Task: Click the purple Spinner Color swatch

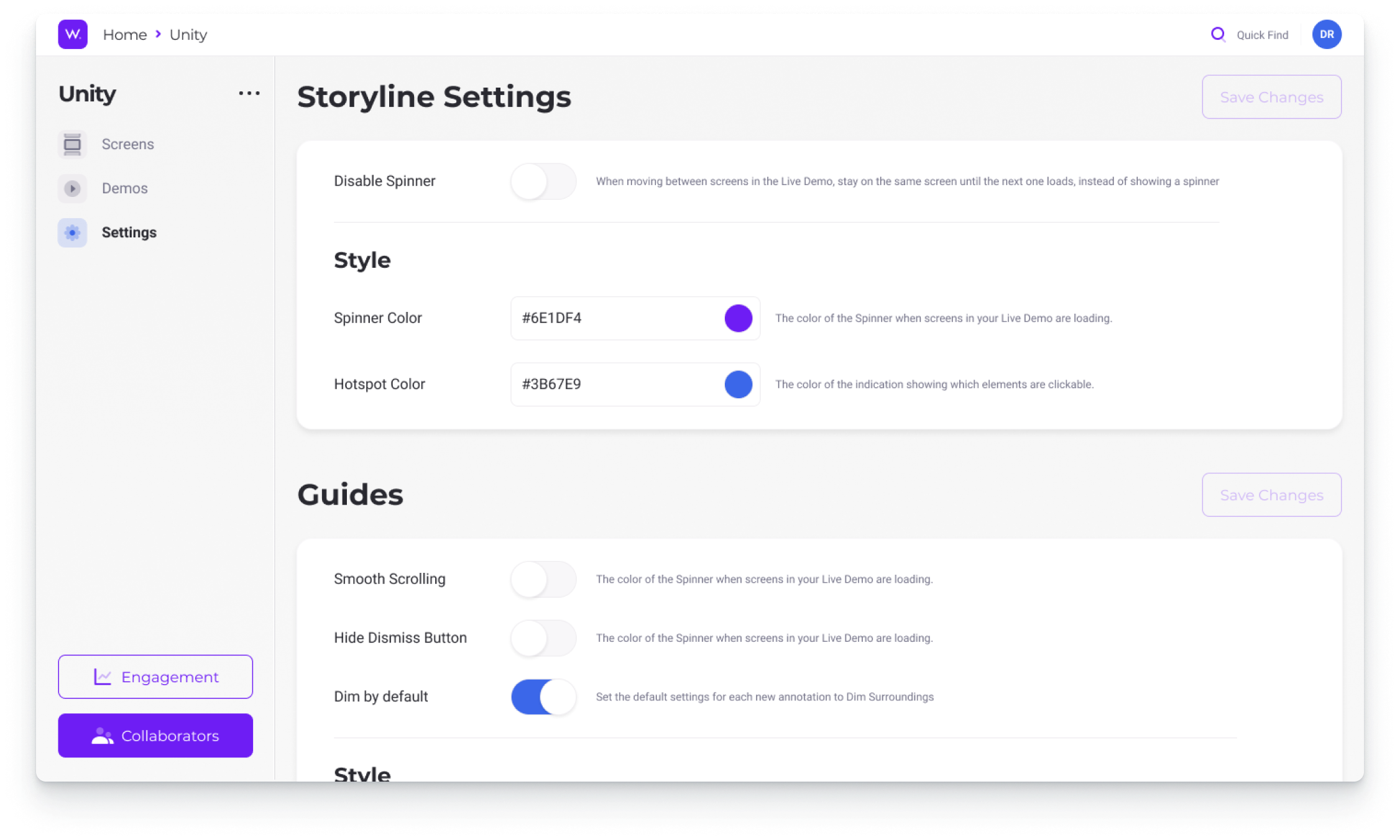Action: pyautogui.click(x=738, y=318)
